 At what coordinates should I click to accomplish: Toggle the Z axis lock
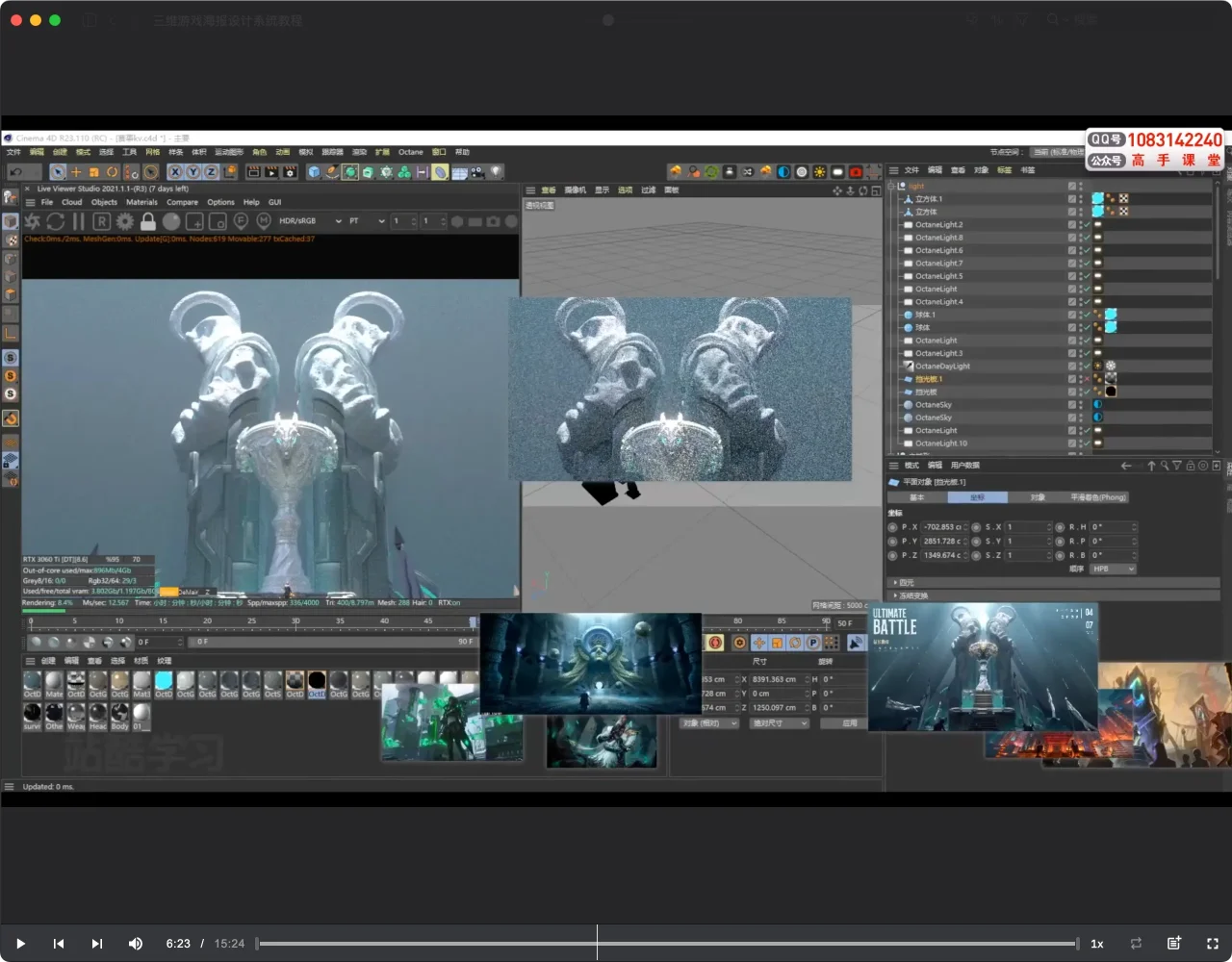point(211,172)
